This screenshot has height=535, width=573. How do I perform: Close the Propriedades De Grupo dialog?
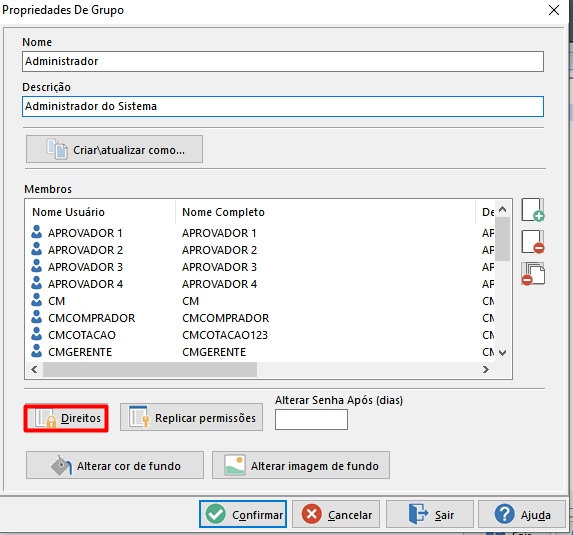tap(554, 10)
